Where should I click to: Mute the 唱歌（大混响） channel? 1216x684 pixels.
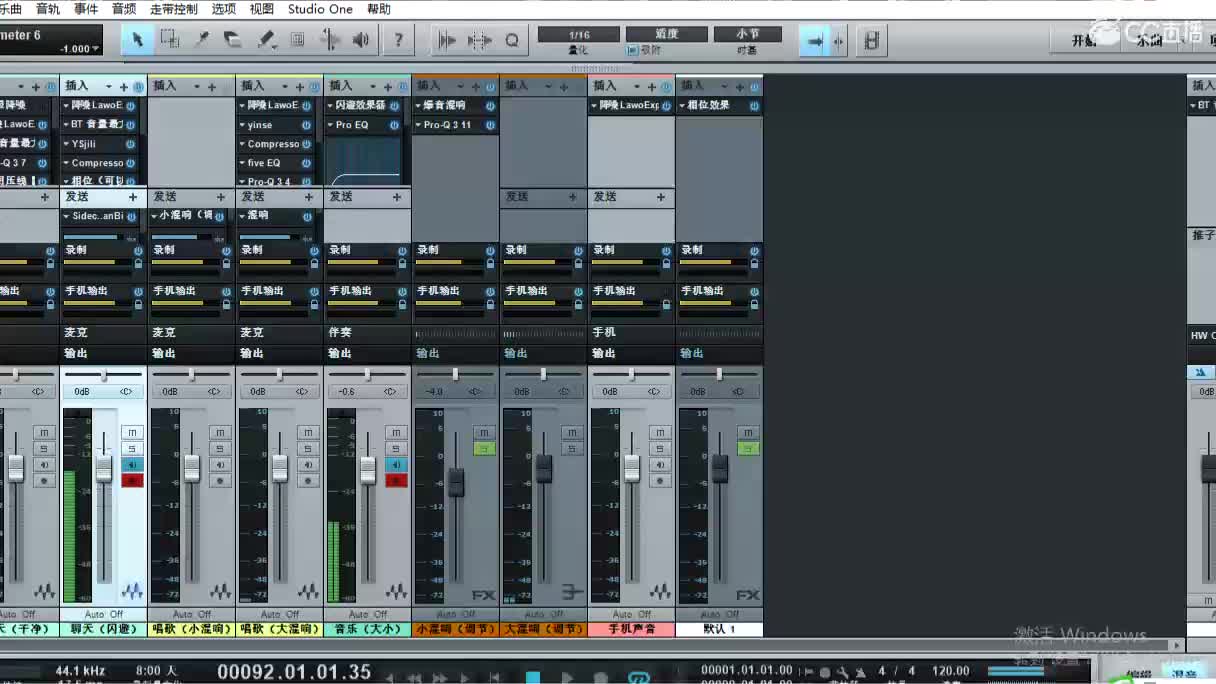coord(308,432)
